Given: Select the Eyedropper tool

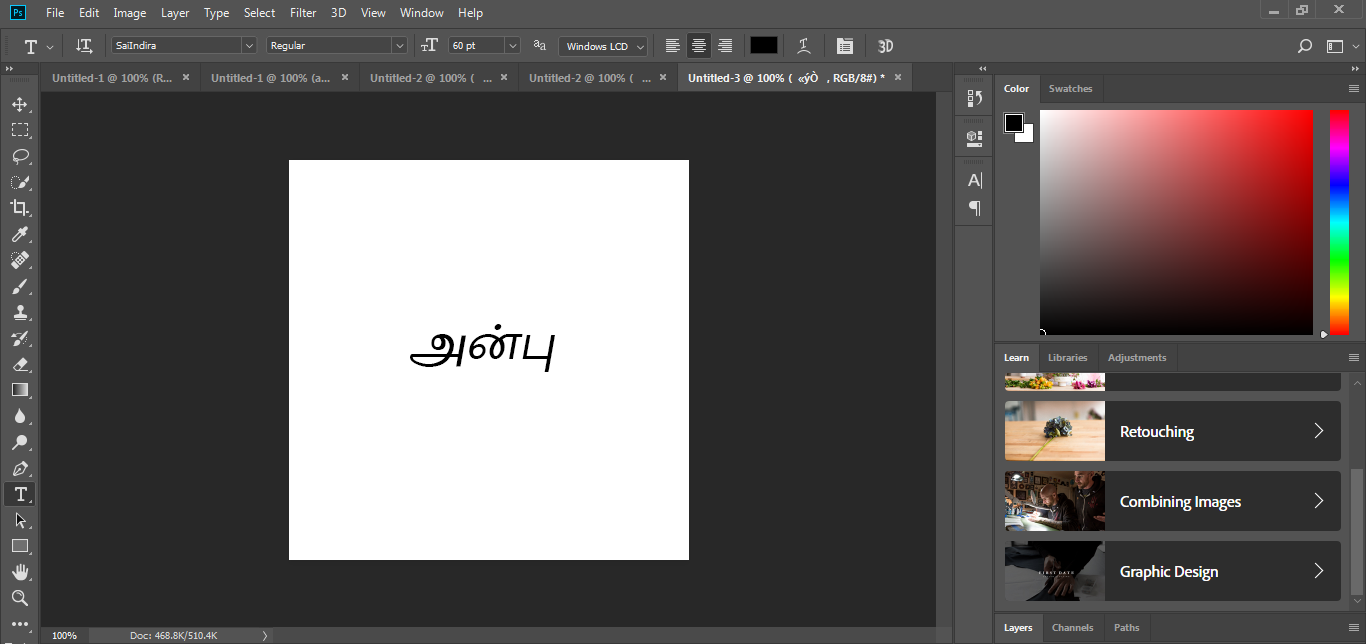Looking at the screenshot, I should click(x=20, y=234).
